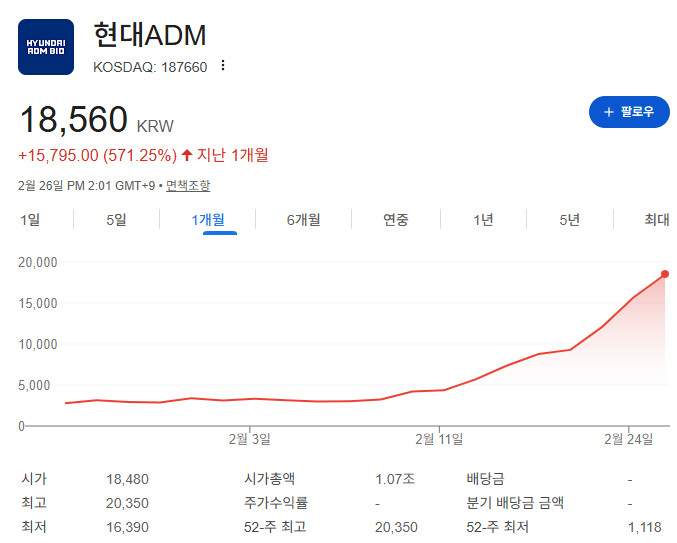Select the 1일 chart range tab
Viewport: 677px width, 543px height.
point(30,220)
